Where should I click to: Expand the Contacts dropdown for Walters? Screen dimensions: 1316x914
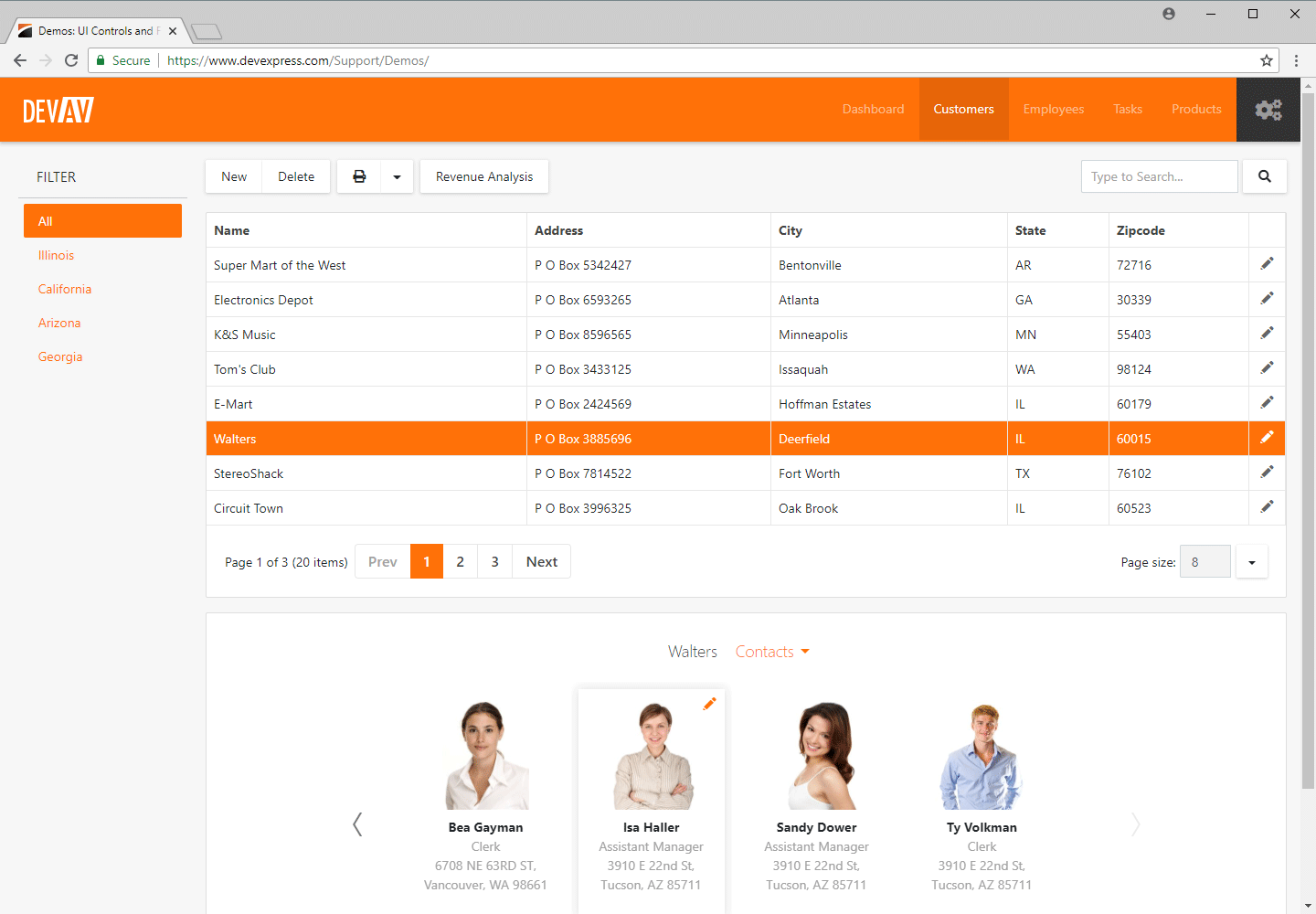point(771,651)
